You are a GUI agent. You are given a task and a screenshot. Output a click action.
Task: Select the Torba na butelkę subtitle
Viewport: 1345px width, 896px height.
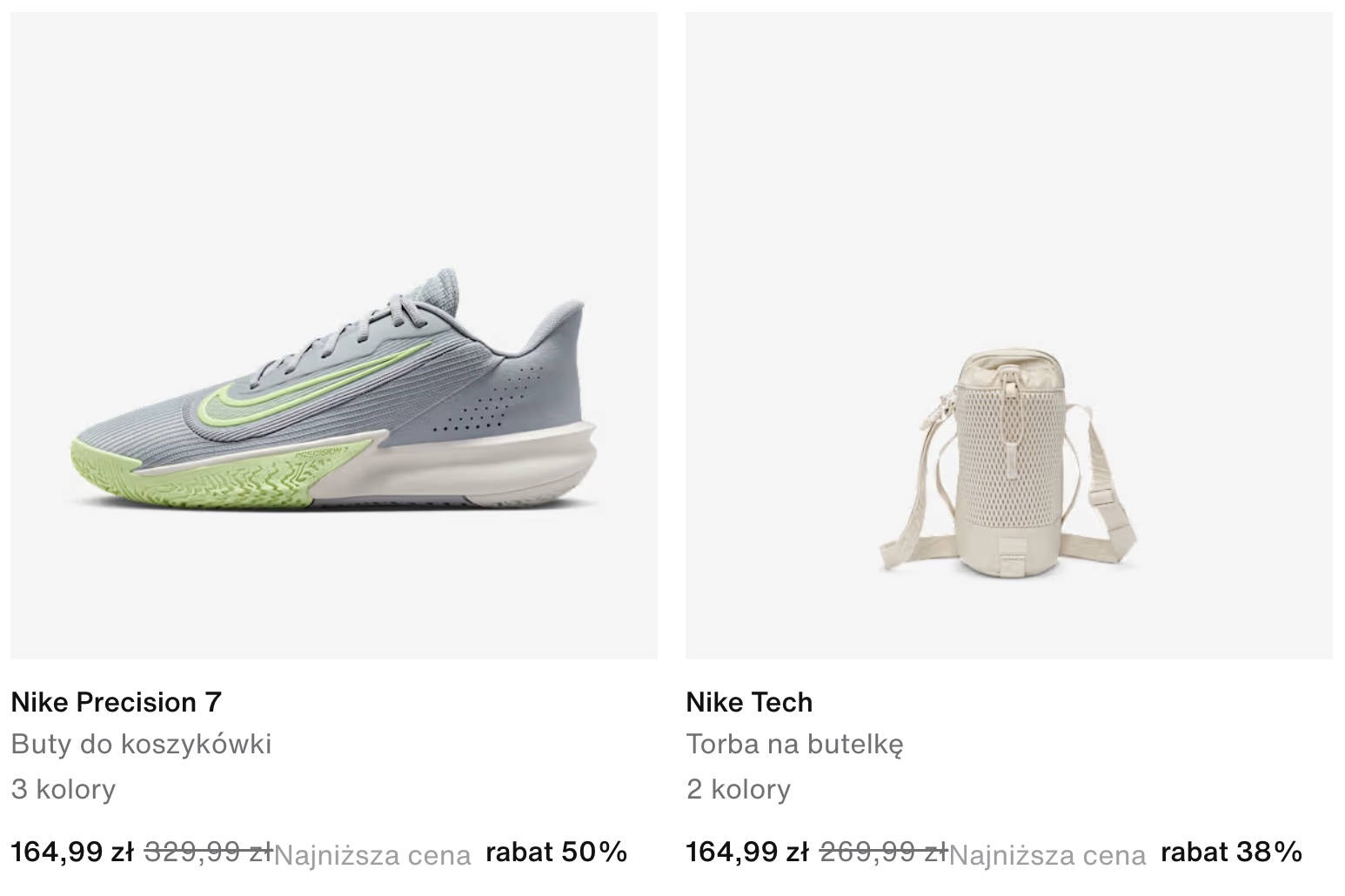click(x=795, y=745)
